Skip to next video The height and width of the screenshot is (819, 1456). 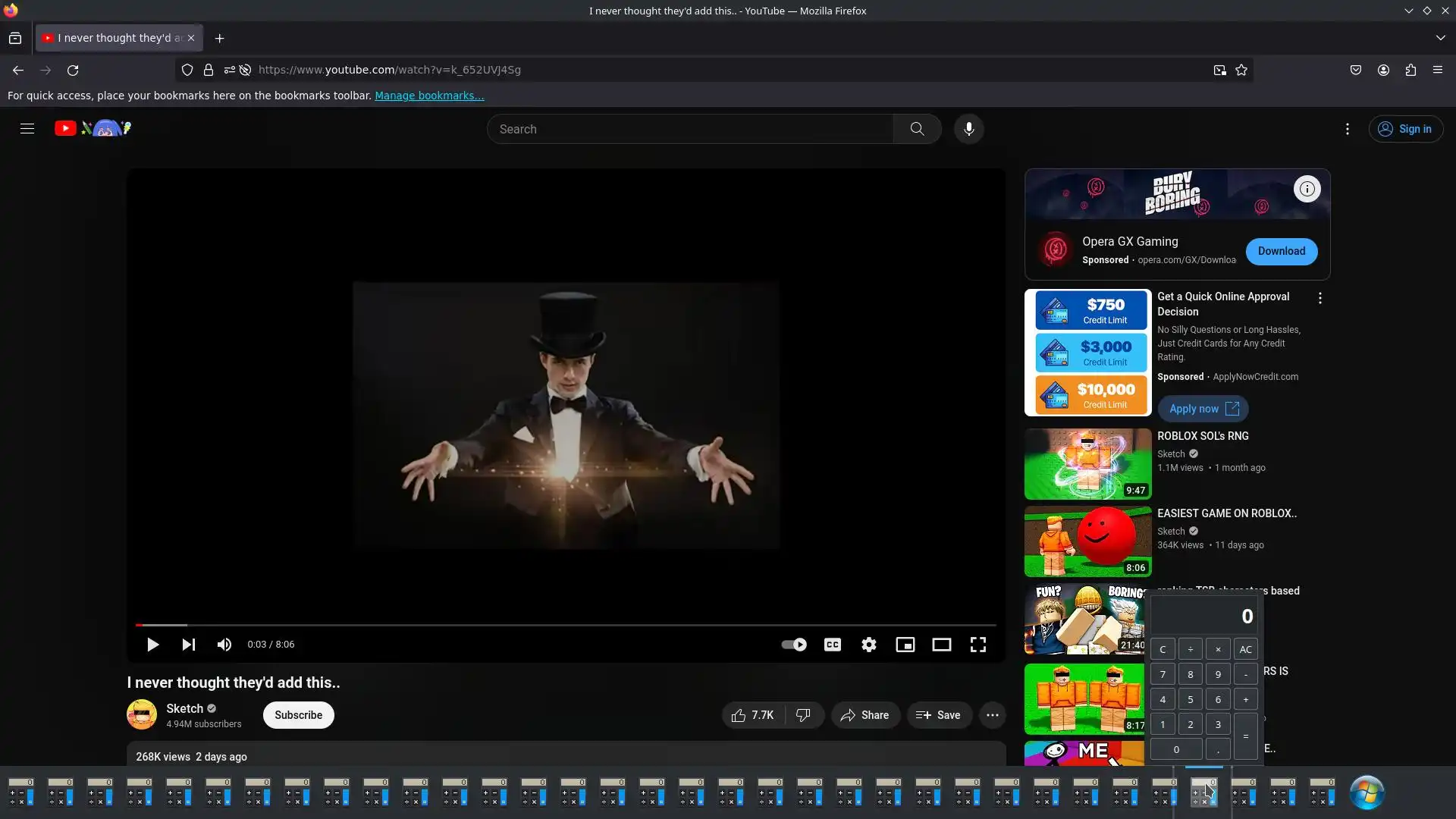tap(188, 645)
